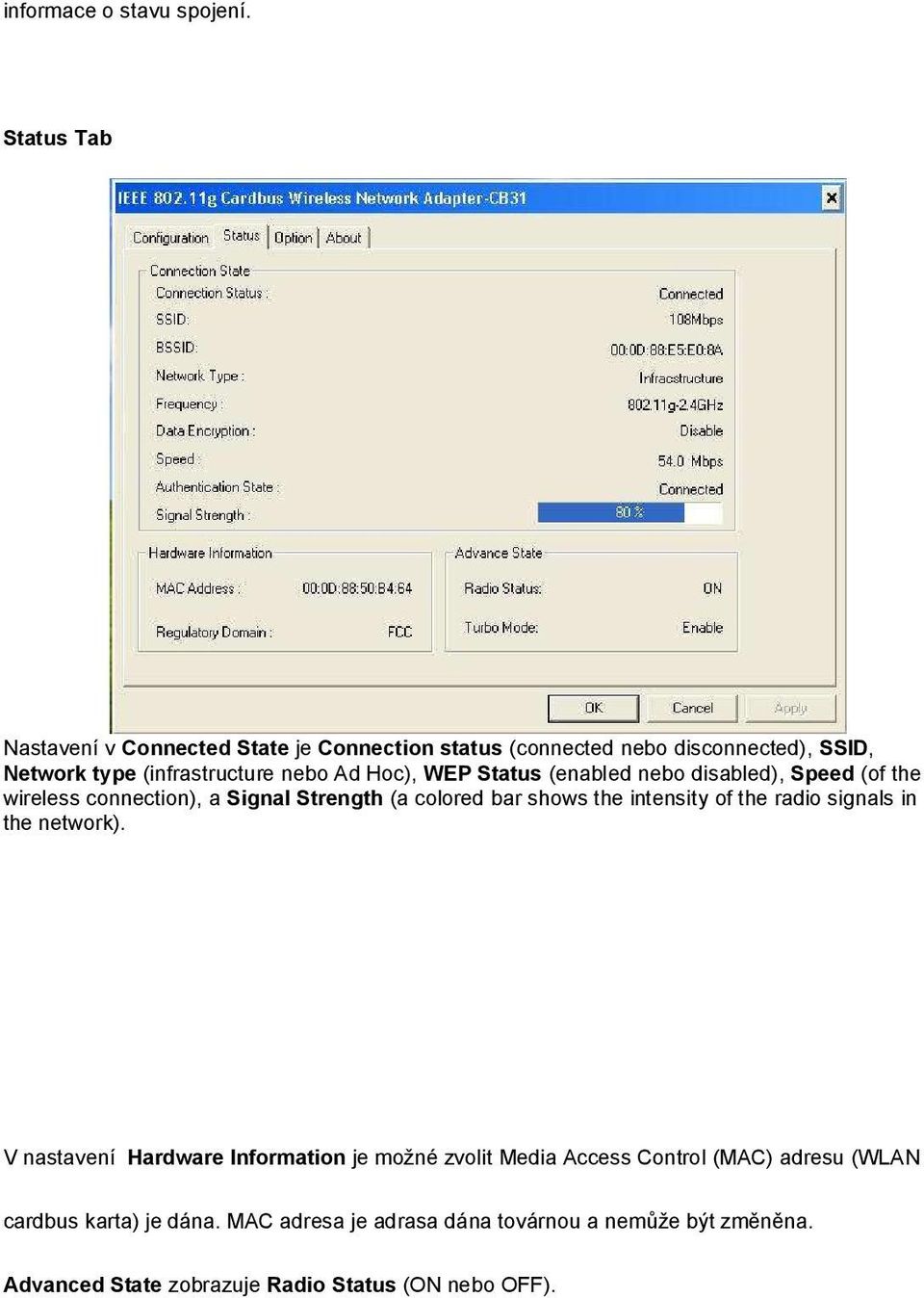Click the Radio Status value ON

(712, 588)
